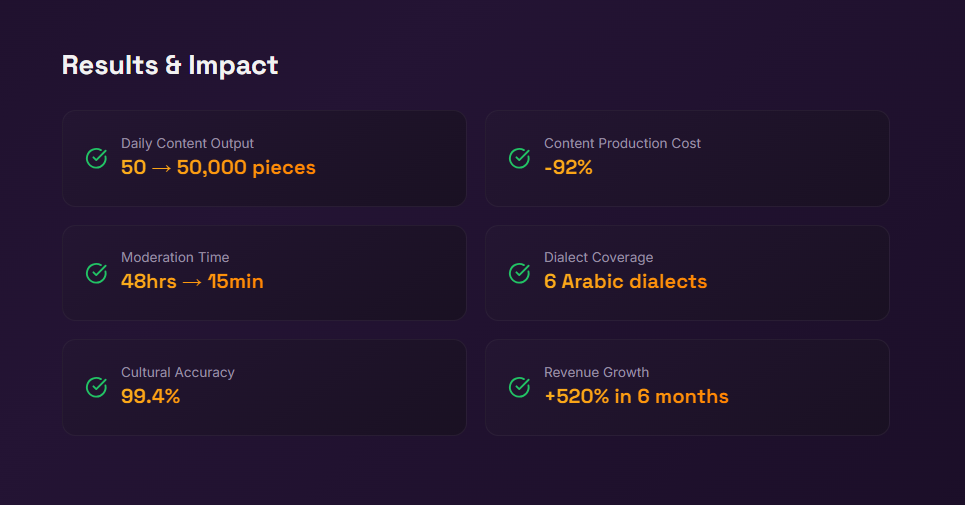Click the Results & Impact heading
The image size is (965, 505).
tap(170, 65)
